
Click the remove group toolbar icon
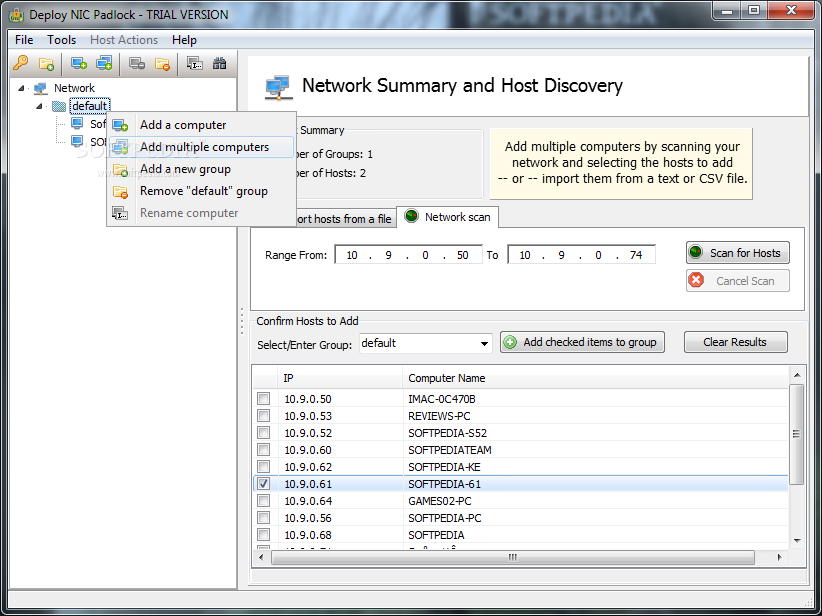[163, 64]
